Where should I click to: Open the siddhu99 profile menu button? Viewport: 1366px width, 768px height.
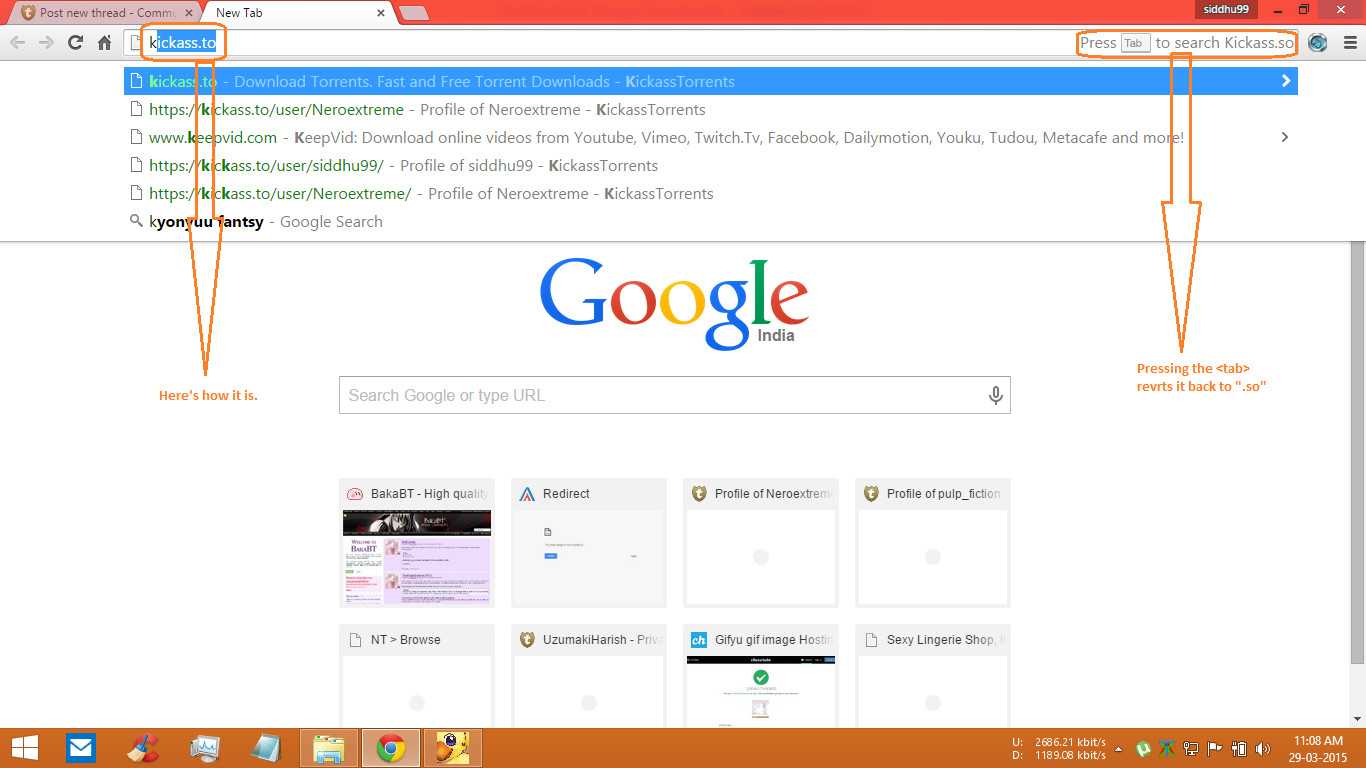click(1226, 9)
